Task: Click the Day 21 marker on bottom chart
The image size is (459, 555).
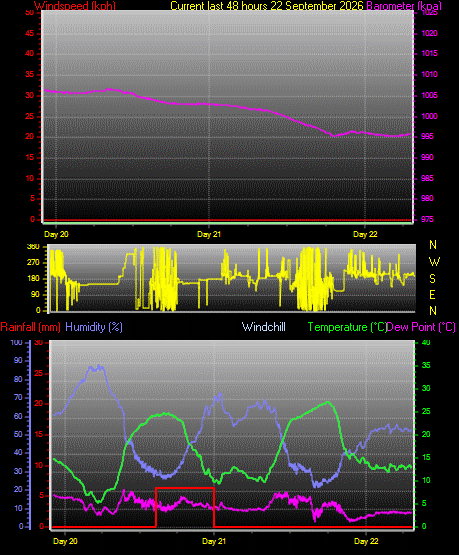Action: [x=214, y=541]
